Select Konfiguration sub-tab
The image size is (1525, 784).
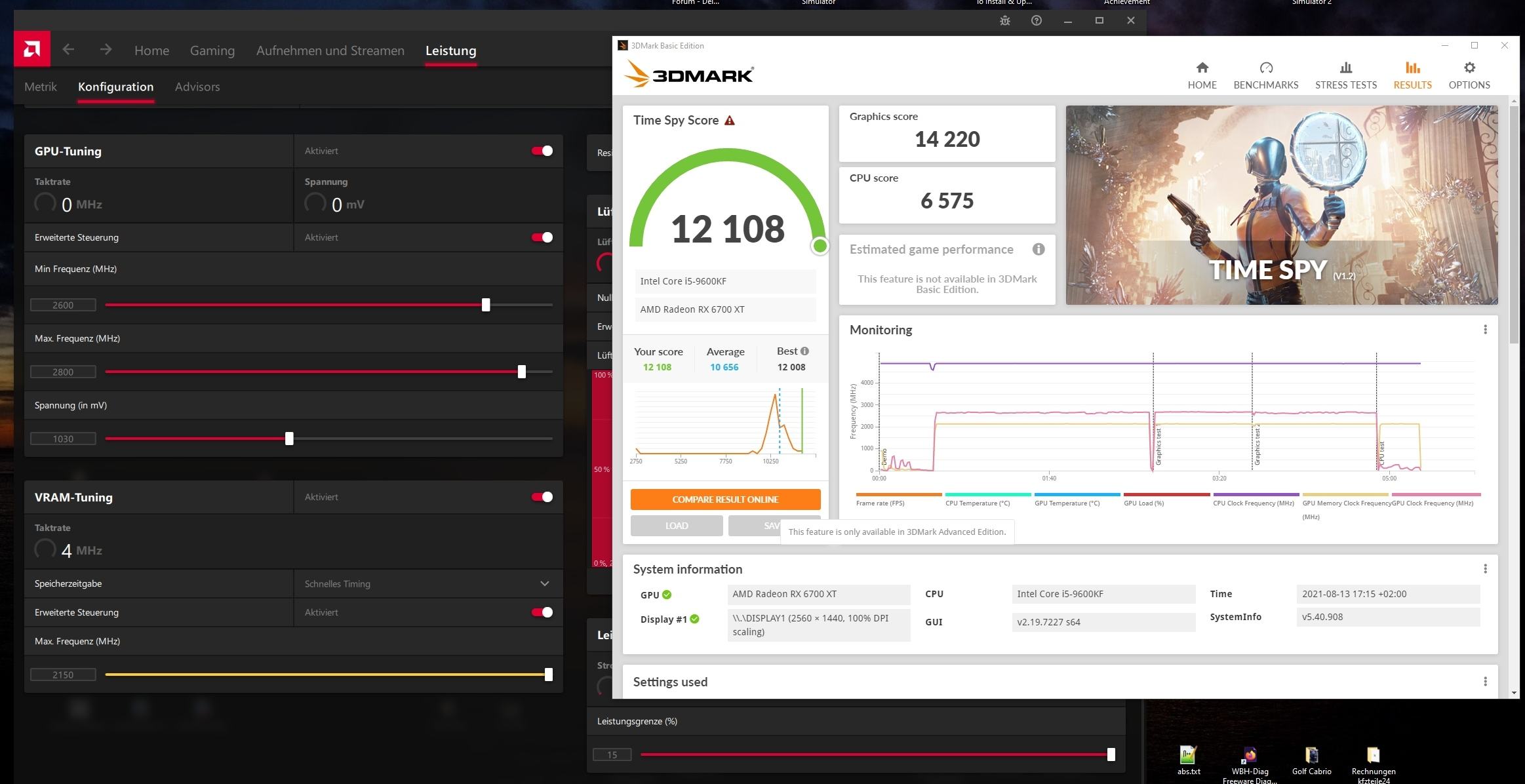[115, 87]
